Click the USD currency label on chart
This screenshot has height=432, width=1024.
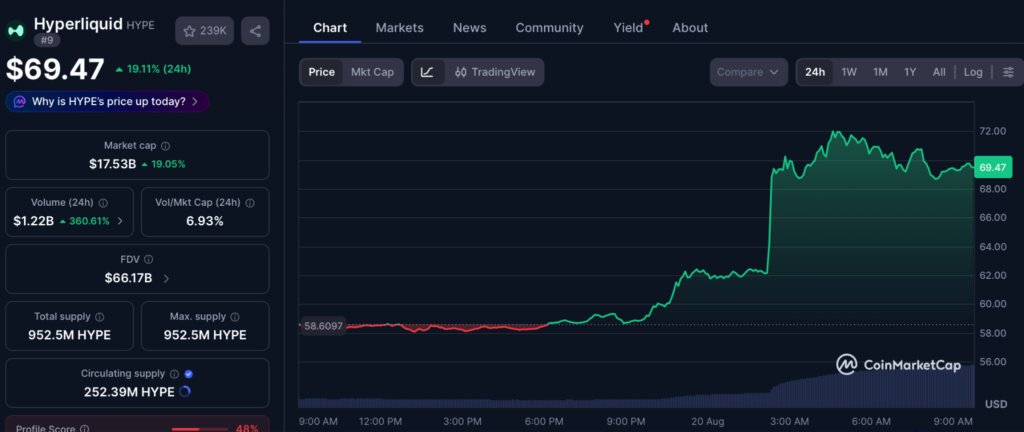click(x=996, y=405)
